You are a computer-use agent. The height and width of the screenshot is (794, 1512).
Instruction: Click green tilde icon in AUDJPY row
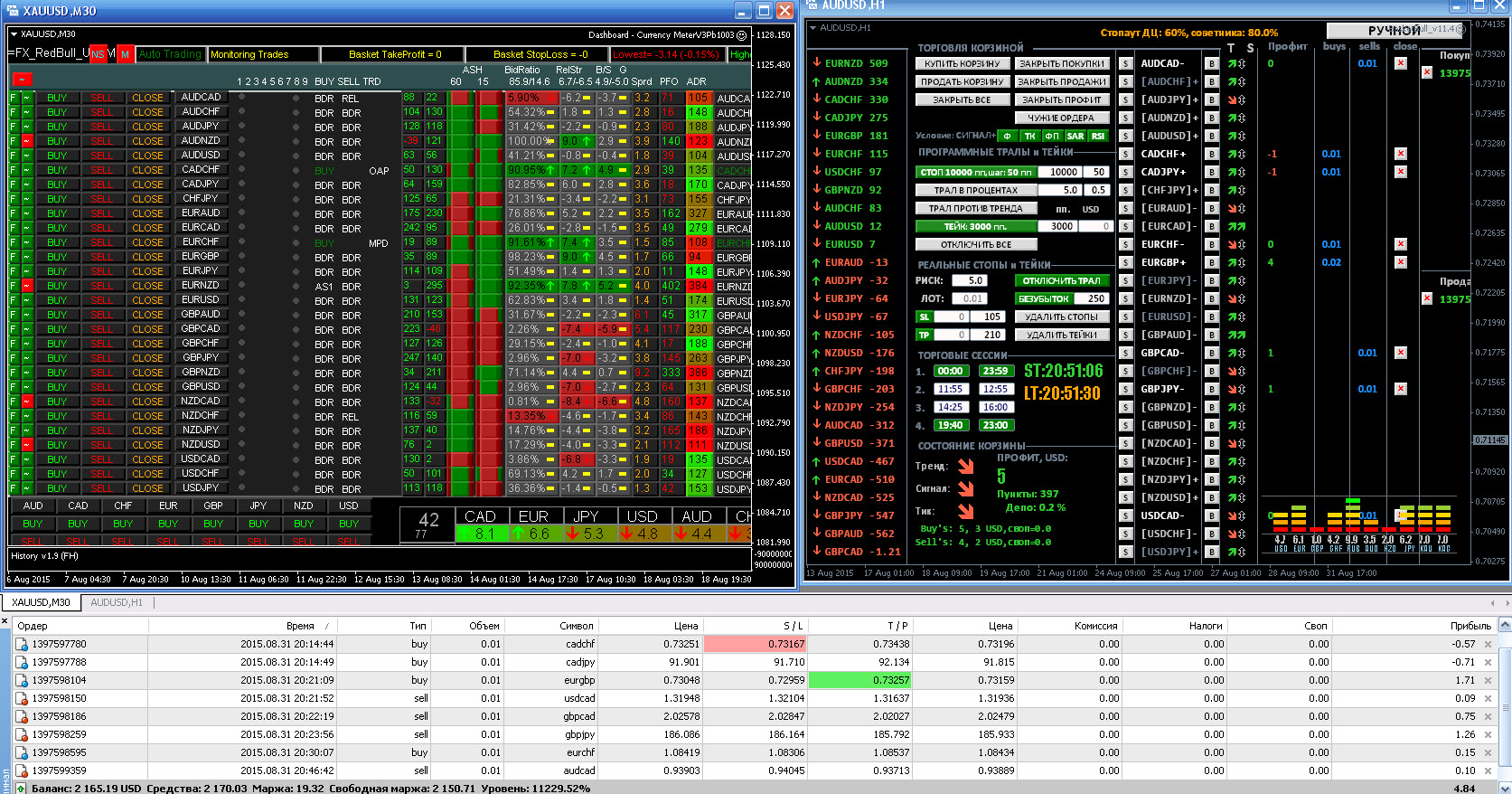27,127
